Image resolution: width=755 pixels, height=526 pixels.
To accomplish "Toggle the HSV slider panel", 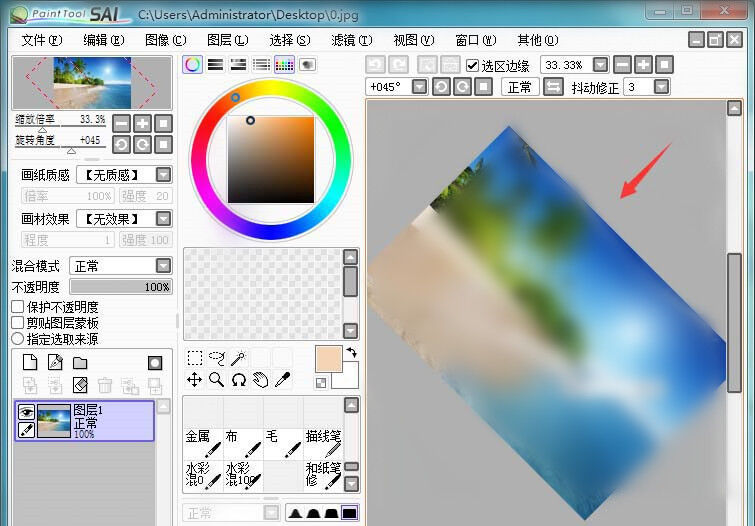I will click(x=238, y=65).
